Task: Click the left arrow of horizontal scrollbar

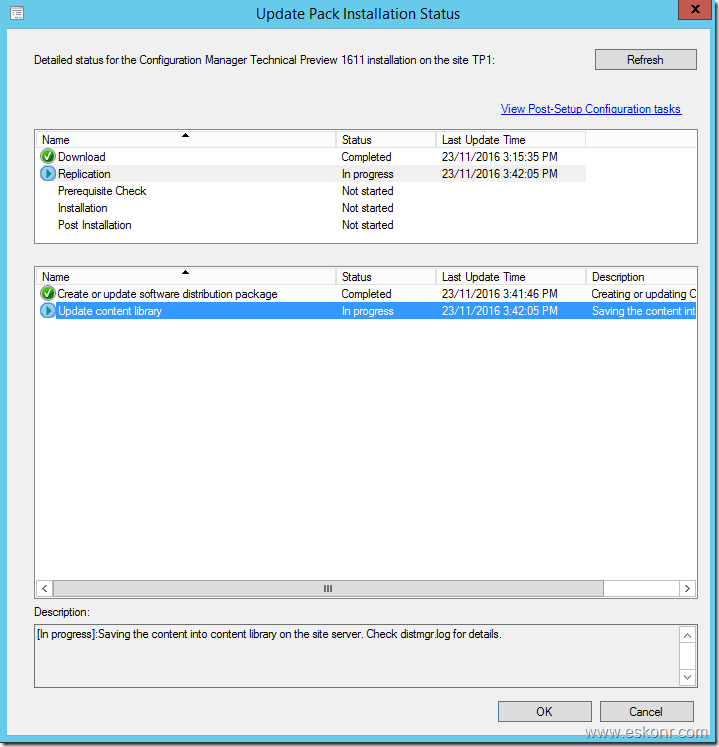Action: tap(45, 588)
